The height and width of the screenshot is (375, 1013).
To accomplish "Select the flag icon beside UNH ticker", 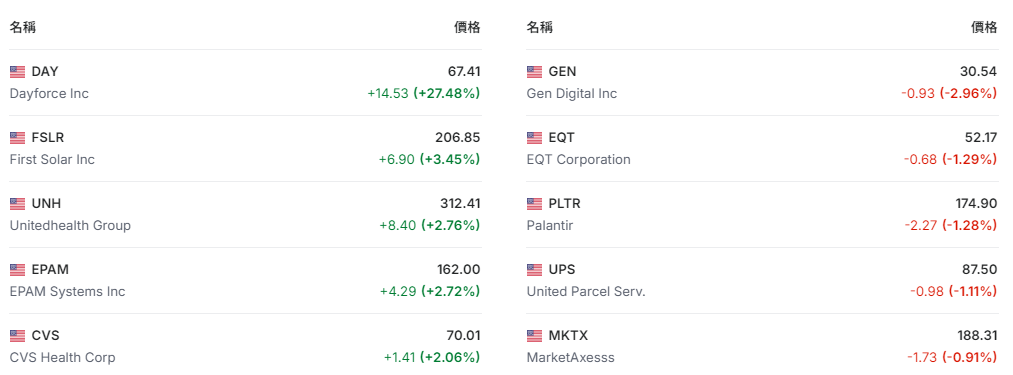I will 17,204.
